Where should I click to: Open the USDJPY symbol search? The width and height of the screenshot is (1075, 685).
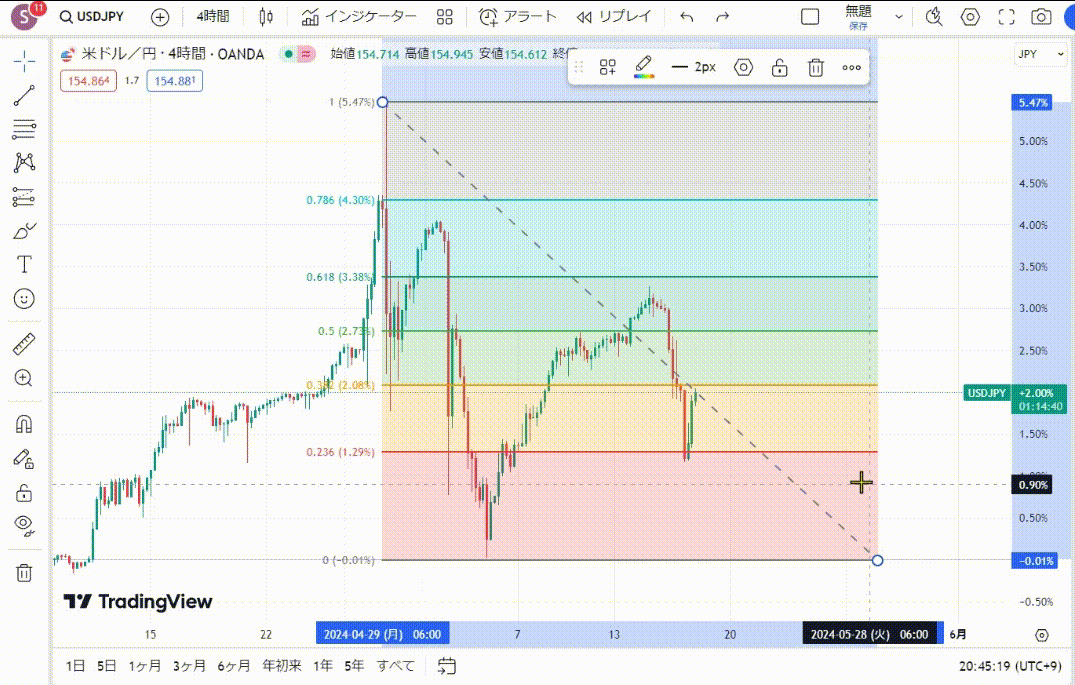pos(92,16)
